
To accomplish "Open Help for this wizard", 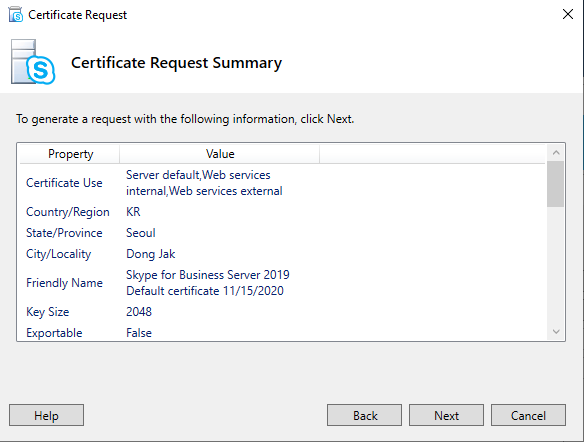I will [x=46, y=415].
